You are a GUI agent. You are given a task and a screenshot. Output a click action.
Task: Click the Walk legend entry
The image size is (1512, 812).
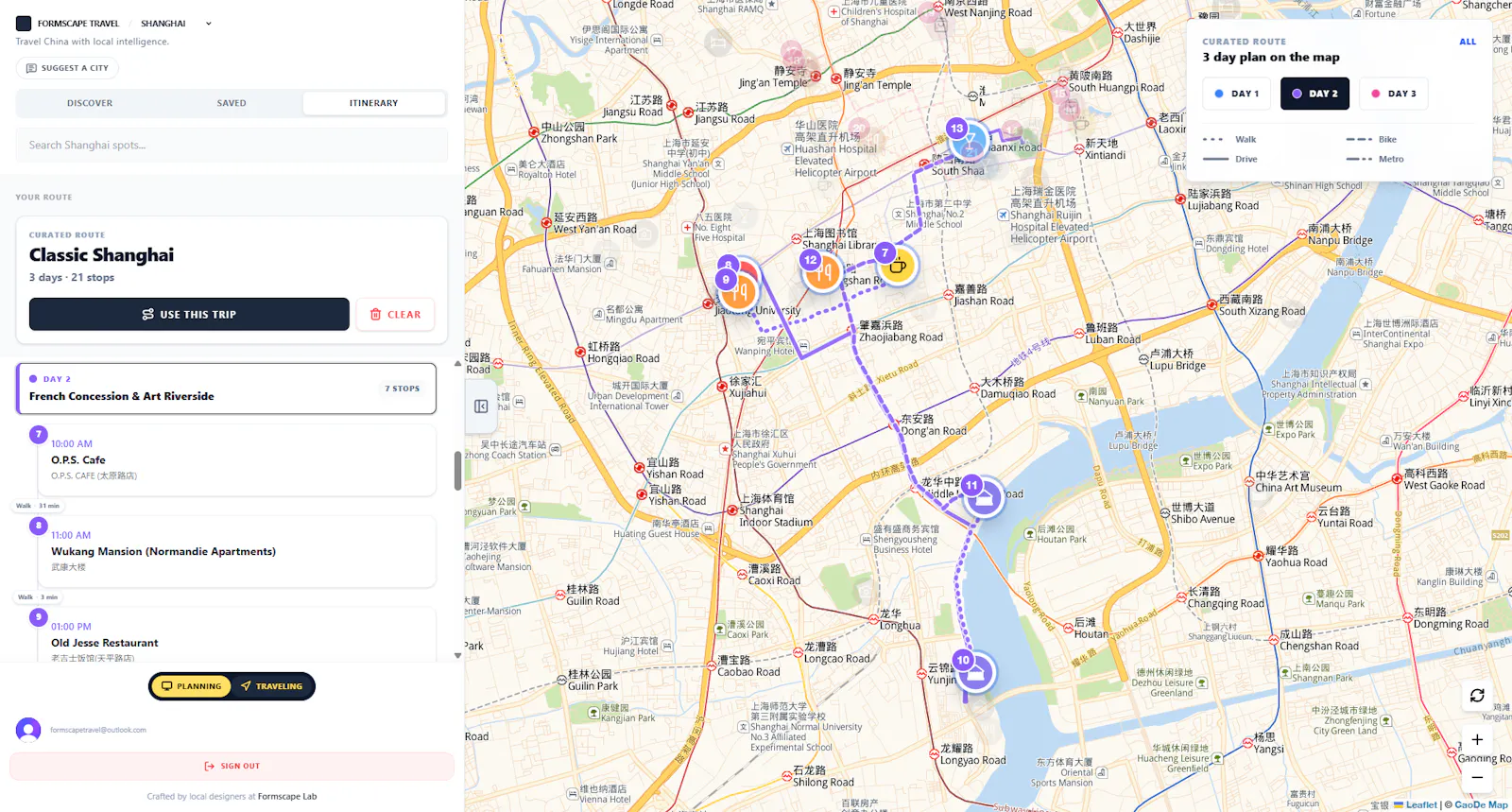click(x=1229, y=140)
